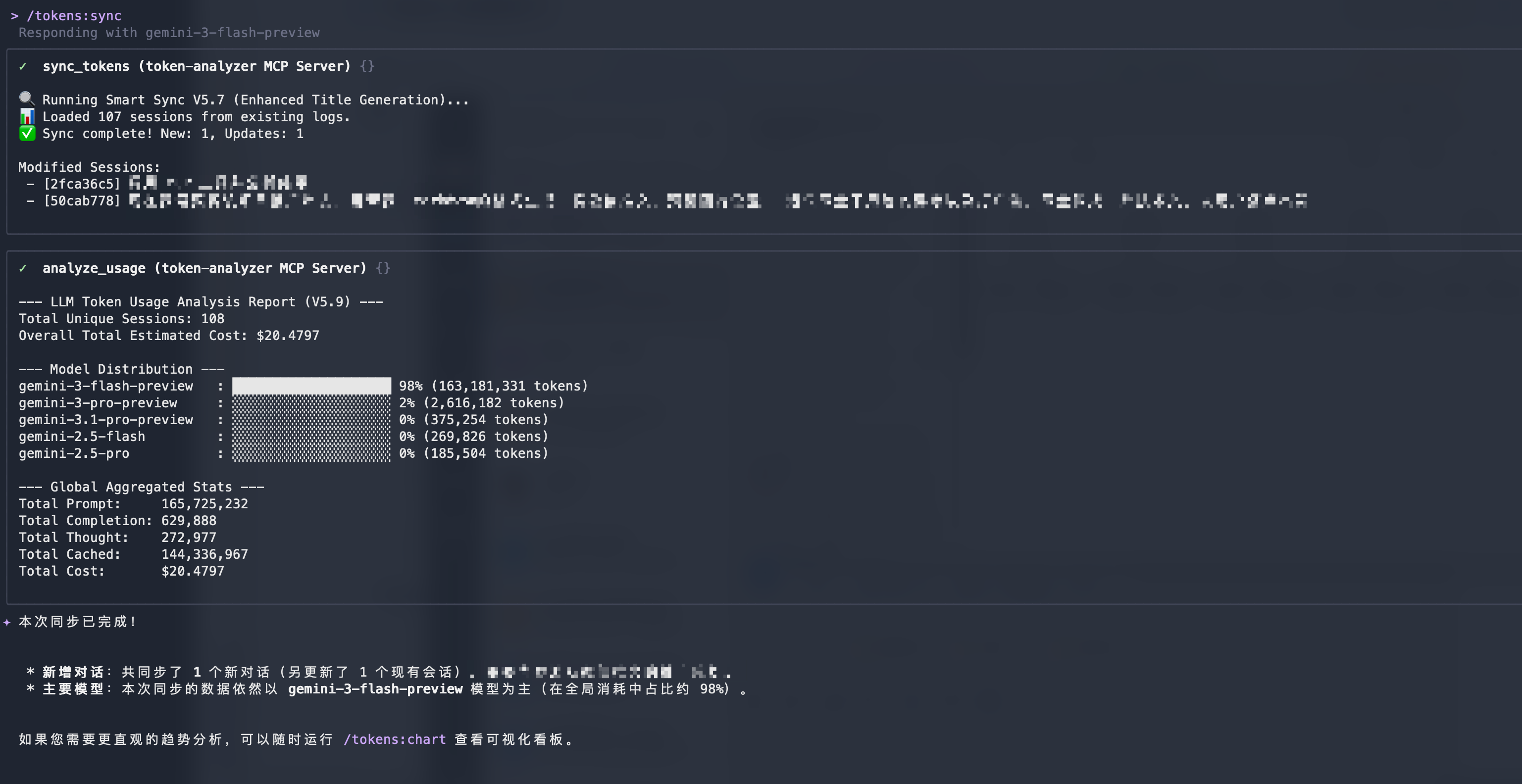Viewport: 1522px width, 784px height.
Task: Click the gemini-3-flash-preview model name row
Action: click(106, 387)
